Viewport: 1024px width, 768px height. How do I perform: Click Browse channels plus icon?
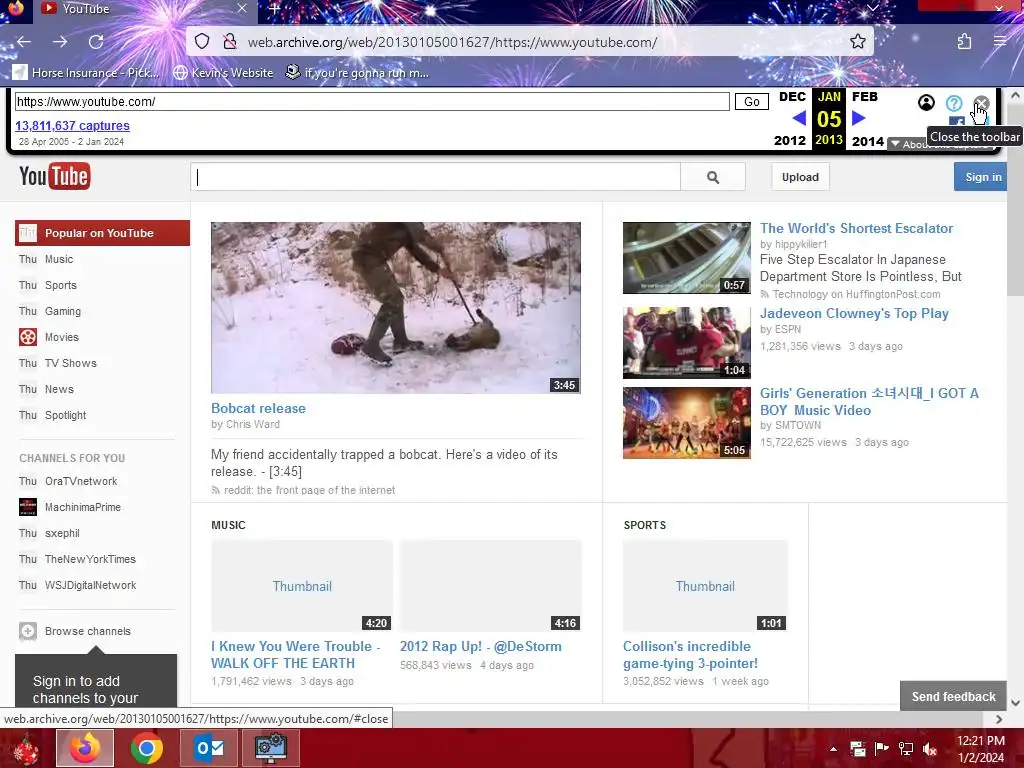coord(27,631)
